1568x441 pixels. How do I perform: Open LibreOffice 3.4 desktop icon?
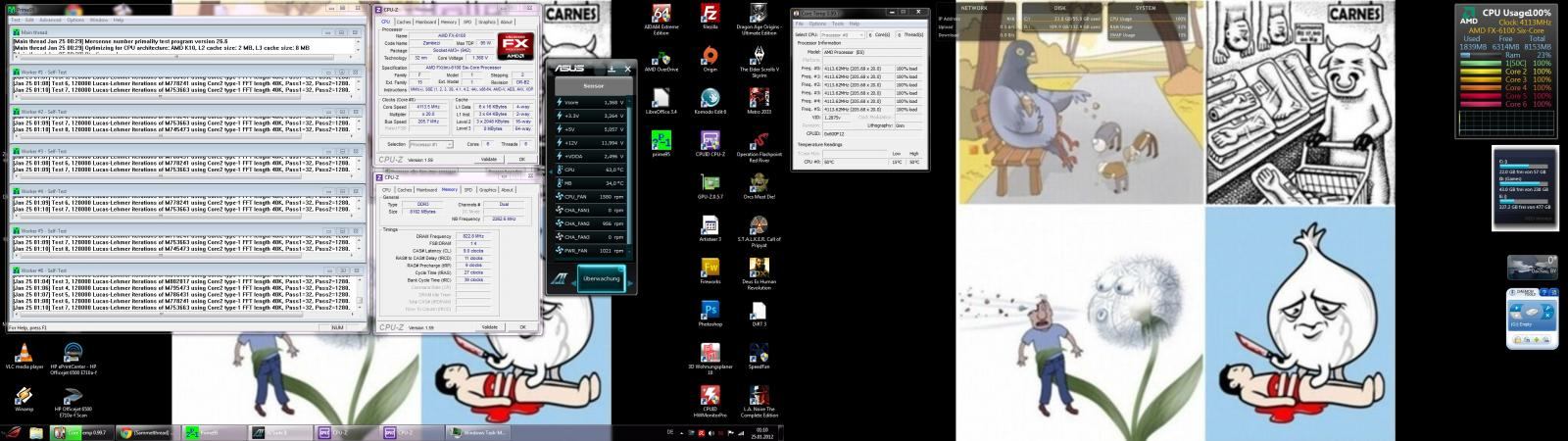pyautogui.click(x=661, y=103)
